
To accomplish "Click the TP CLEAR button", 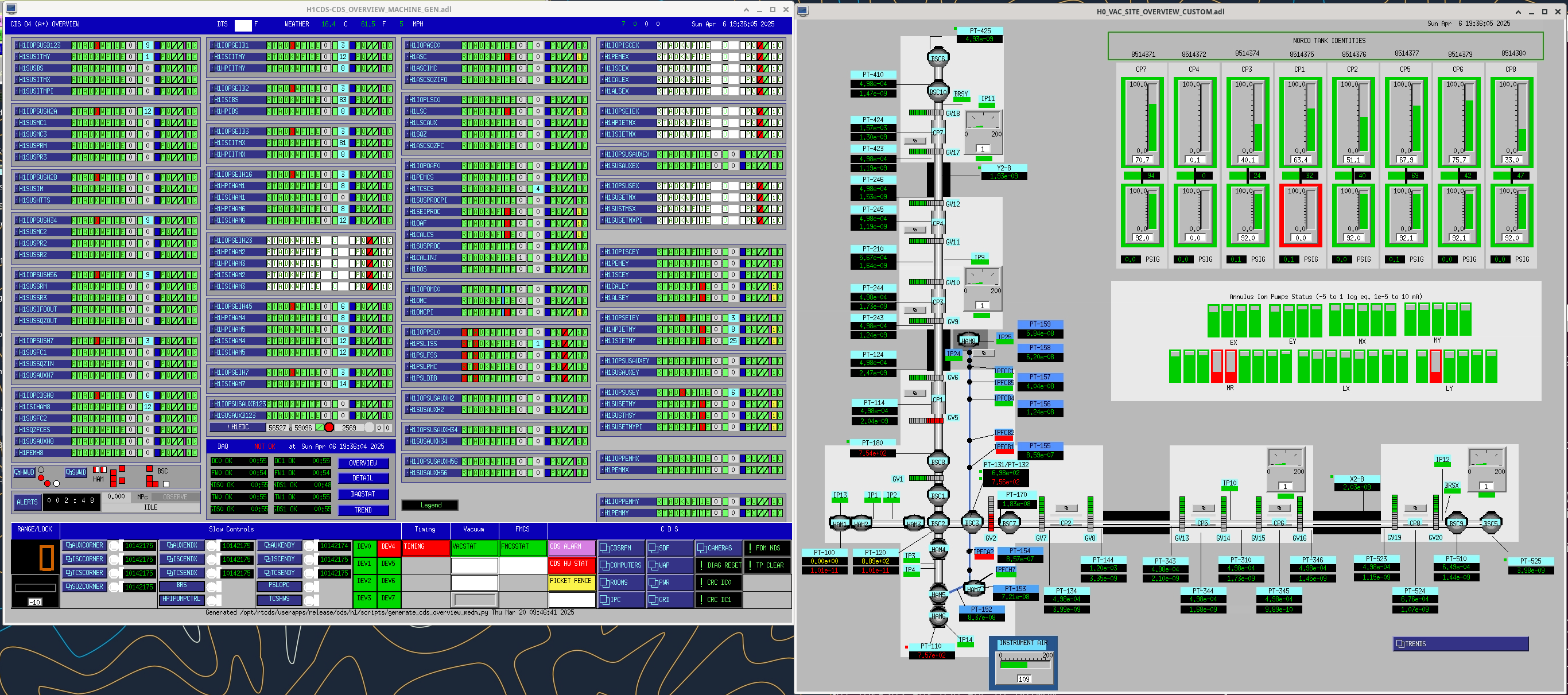I will coord(767,565).
